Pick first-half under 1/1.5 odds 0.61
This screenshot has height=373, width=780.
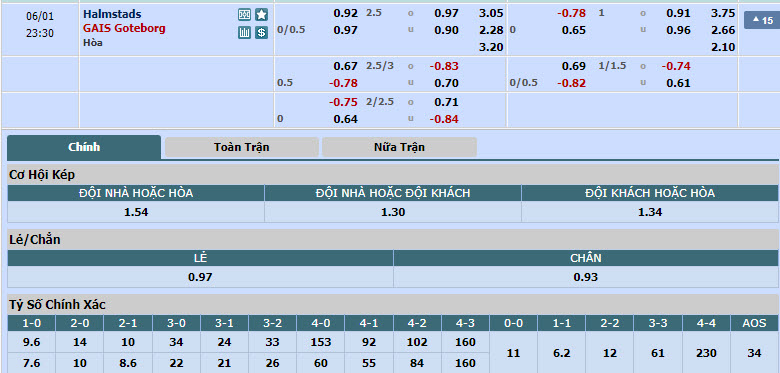679,83
